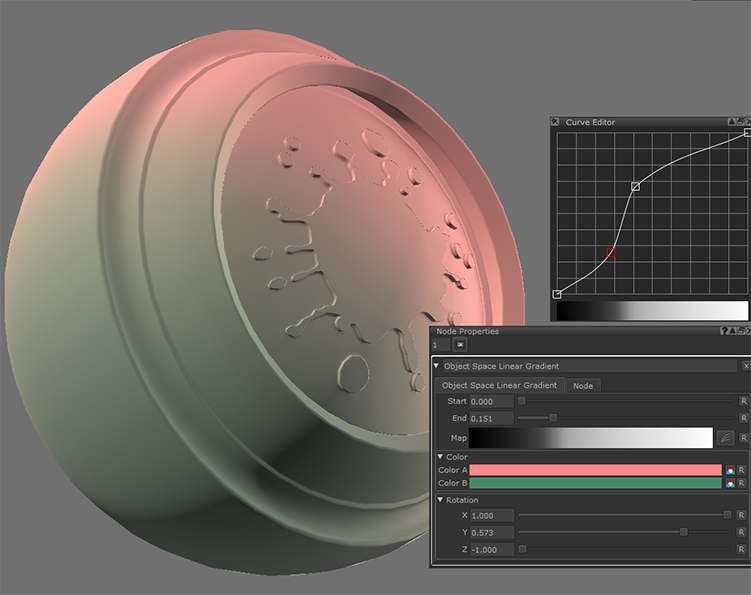Open the curve editor from Map row
Screen dimensions: 751x595
pos(725,437)
